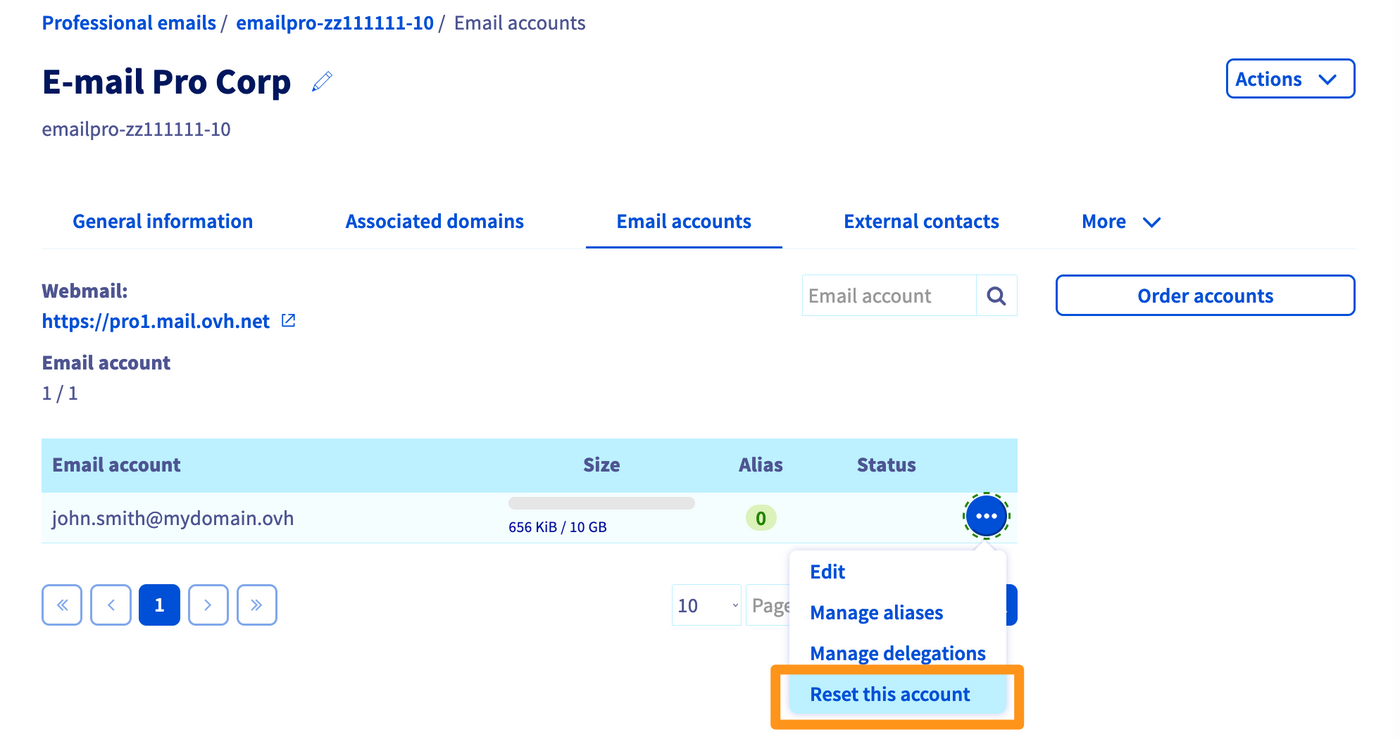
Task: Click the account storage usage bar
Action: coord(601,503)
